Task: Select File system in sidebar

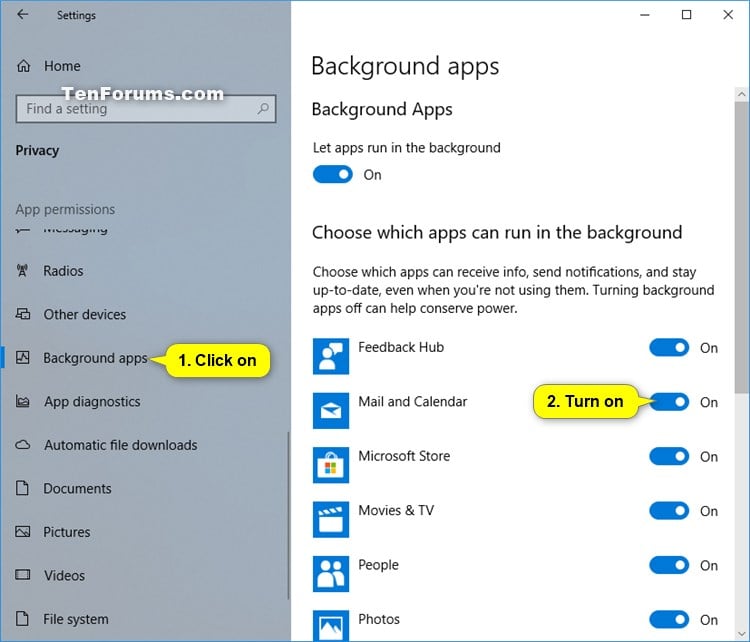Action: coord(76,619)
